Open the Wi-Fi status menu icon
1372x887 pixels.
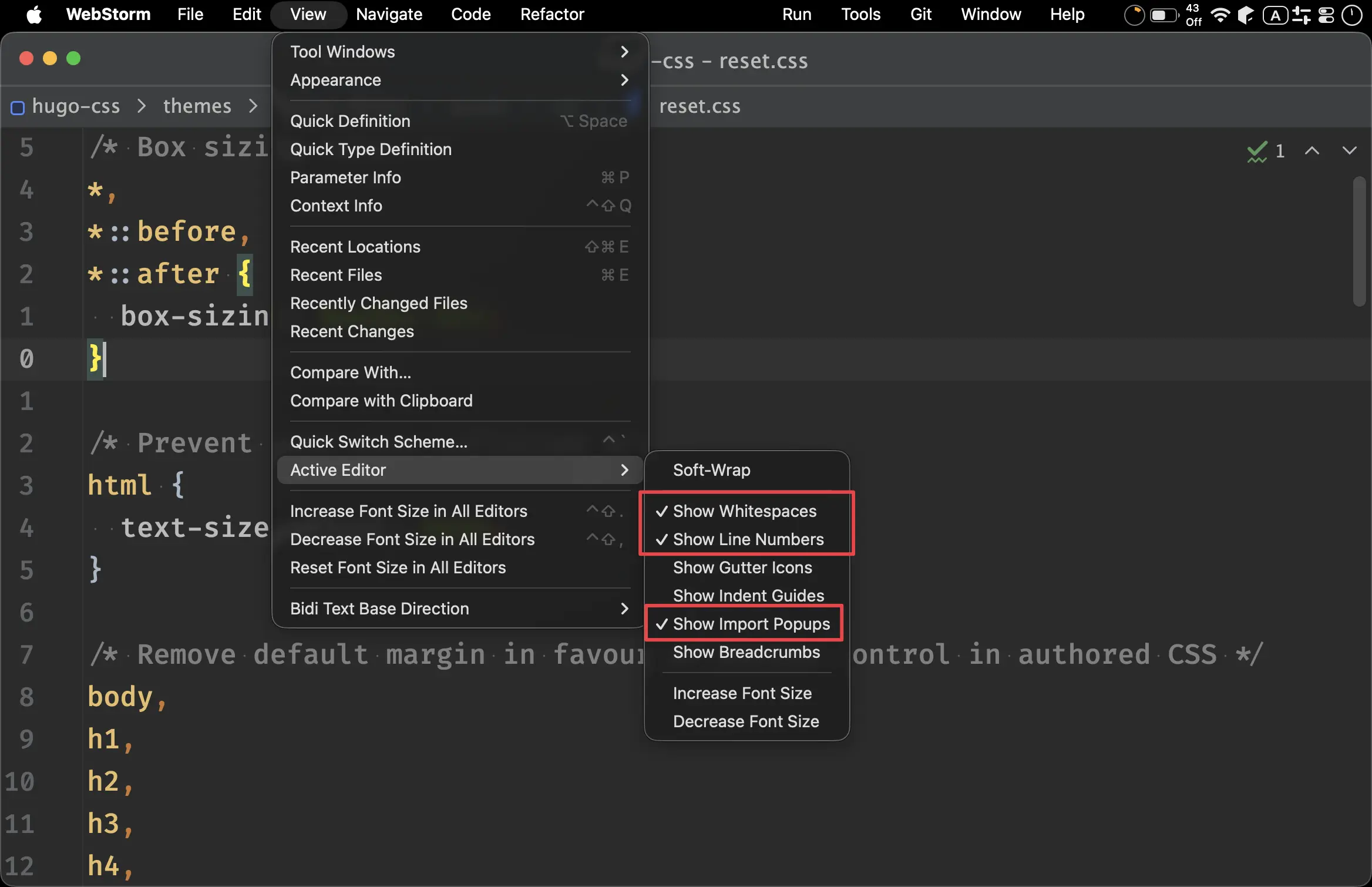[1220, 15]
